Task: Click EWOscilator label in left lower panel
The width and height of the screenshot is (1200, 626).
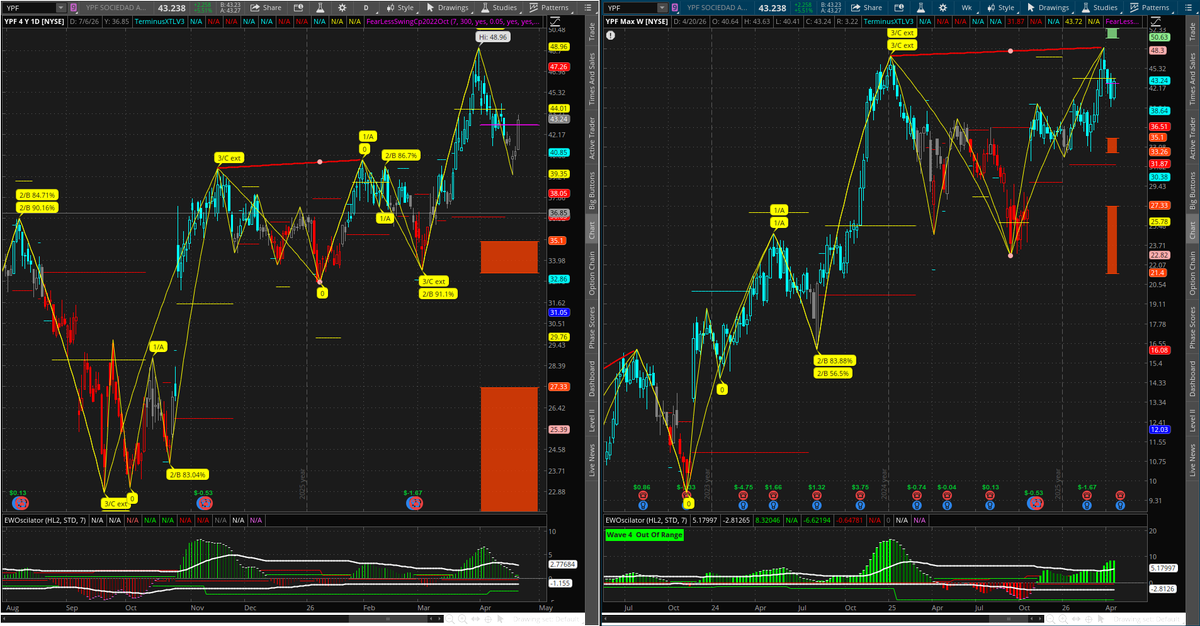Action: tap(46, 520)
